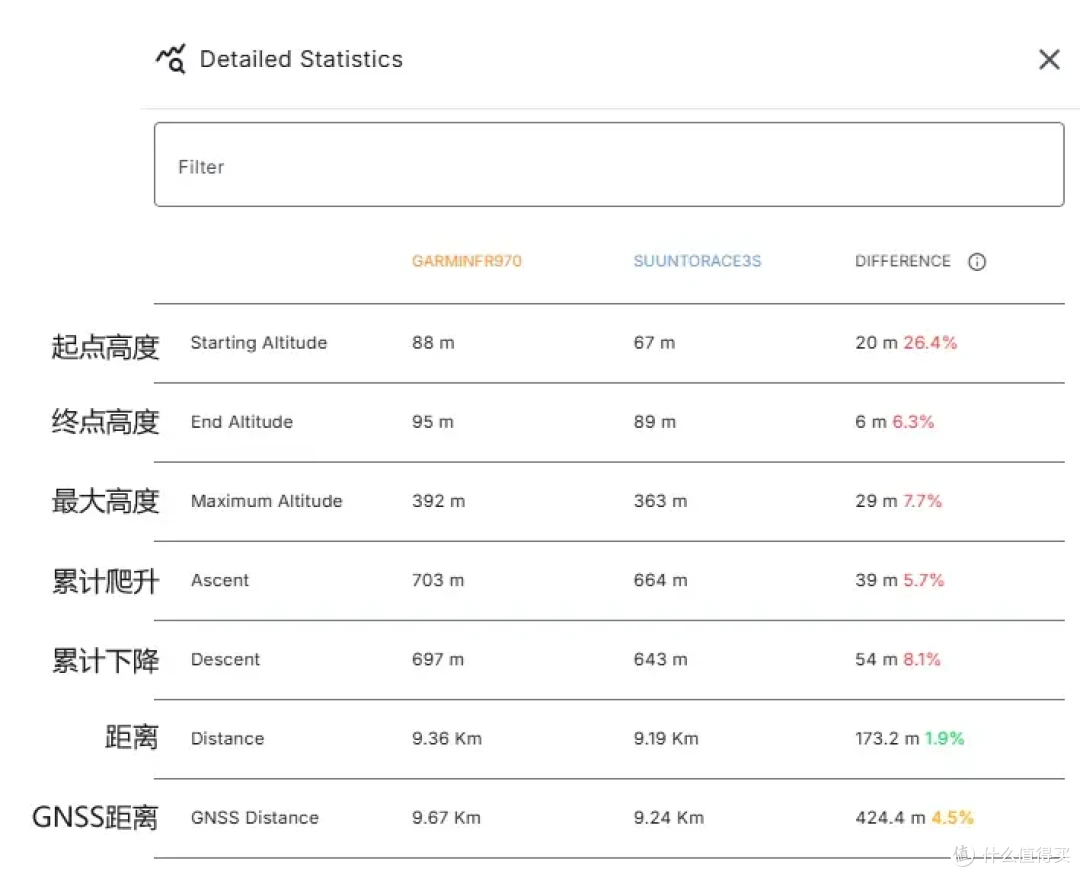Click Suunto ascent value 664 m
The width and height of the screenshot is (1080, 877).
661,580
